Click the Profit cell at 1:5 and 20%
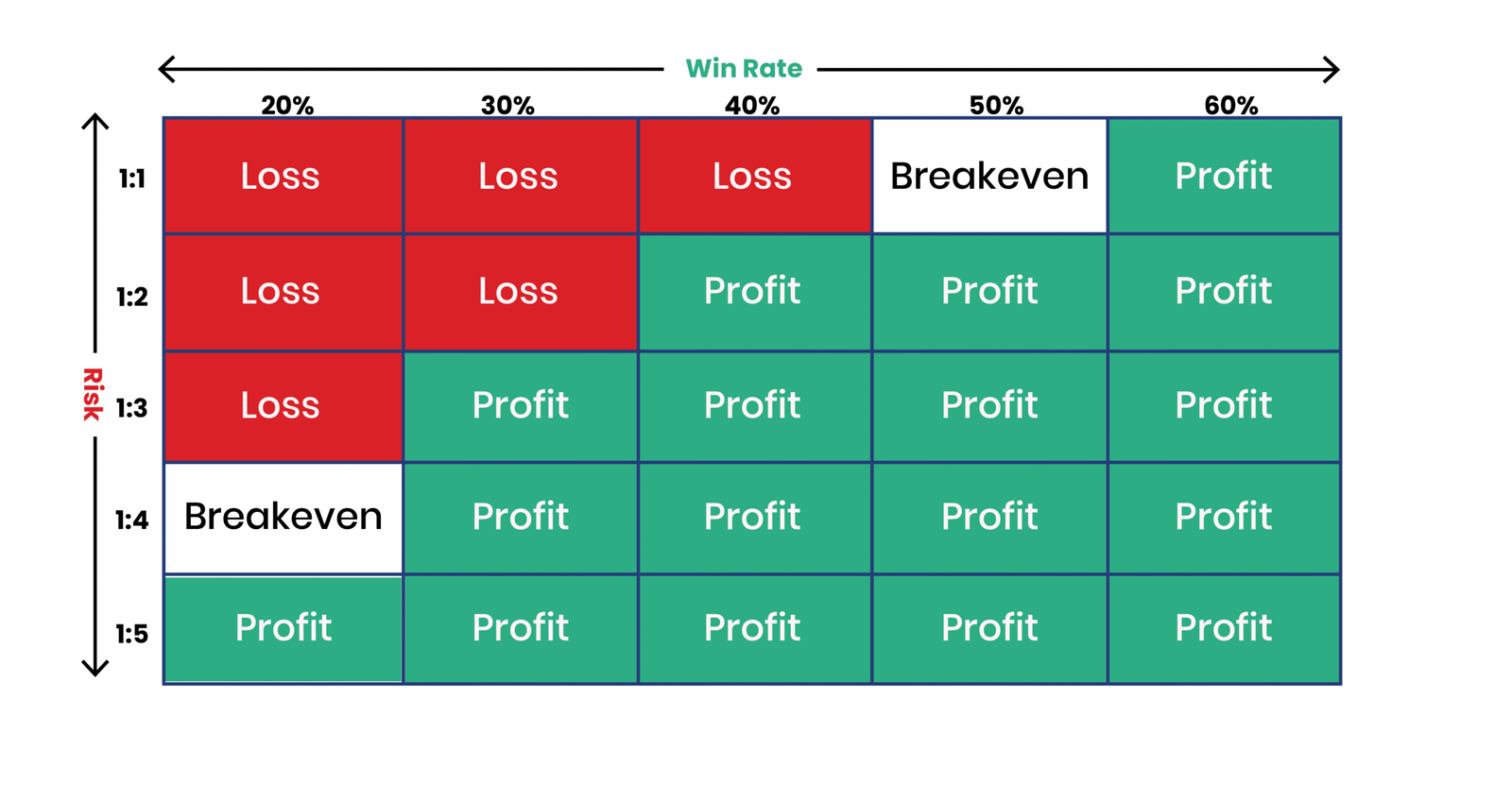 point(283,628)
